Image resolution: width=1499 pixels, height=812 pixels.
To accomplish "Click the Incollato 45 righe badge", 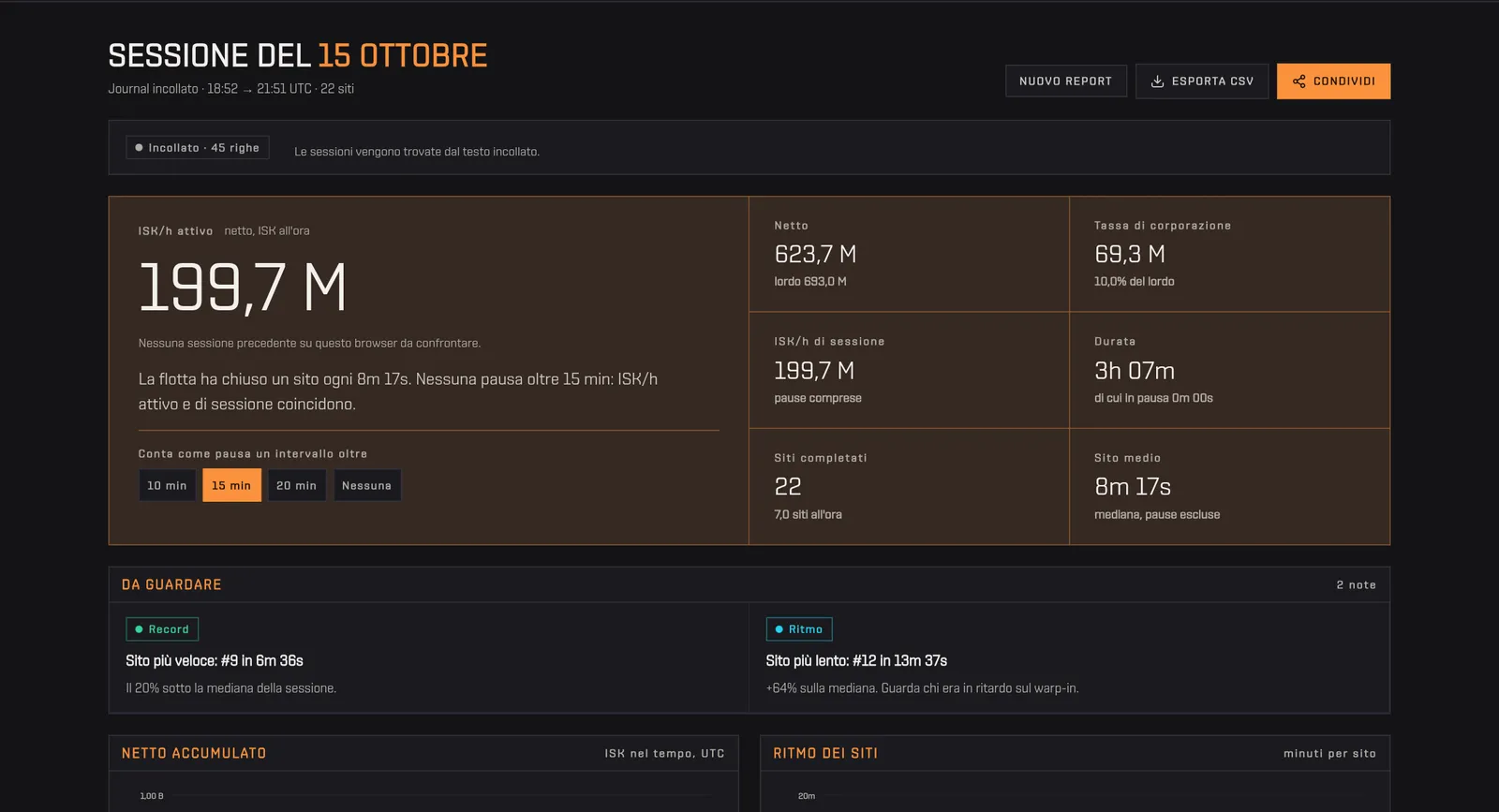I will [198, 148].
